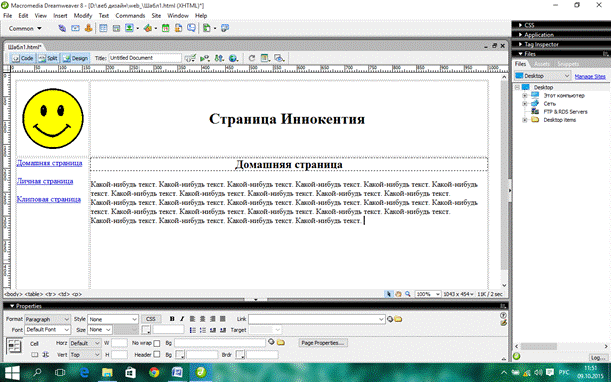
Task: Switch to Split view
Action: (48, 58)
